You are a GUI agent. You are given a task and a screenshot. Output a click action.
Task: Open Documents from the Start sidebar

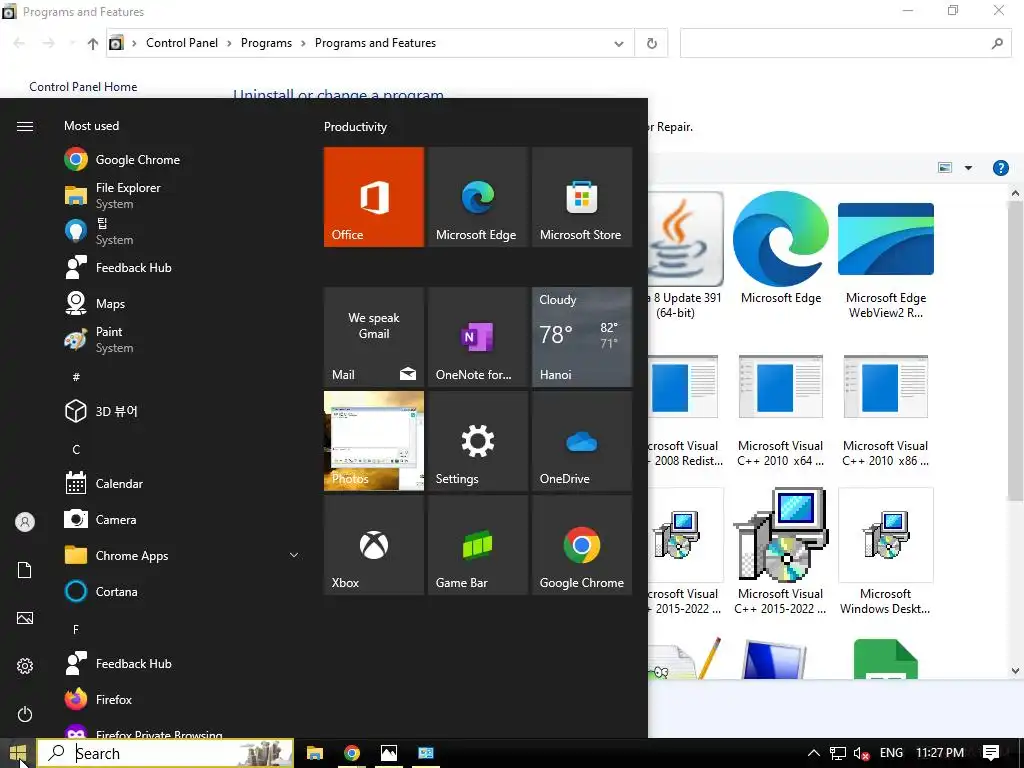(x=25, y=570)
